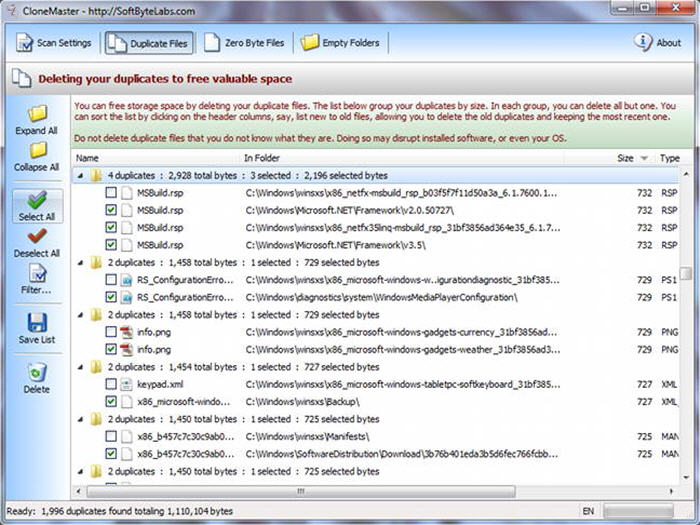Collapse 1,458 bytes group above info.png
The image size is (700, 525).
point(80,315)
